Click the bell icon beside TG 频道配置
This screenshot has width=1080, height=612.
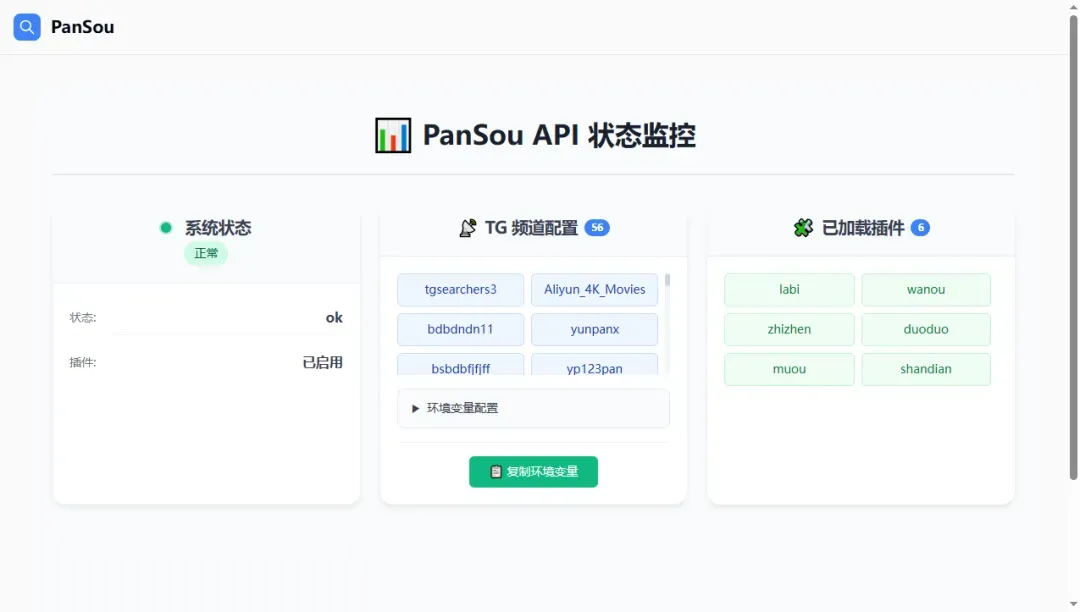tap(467, 227)
